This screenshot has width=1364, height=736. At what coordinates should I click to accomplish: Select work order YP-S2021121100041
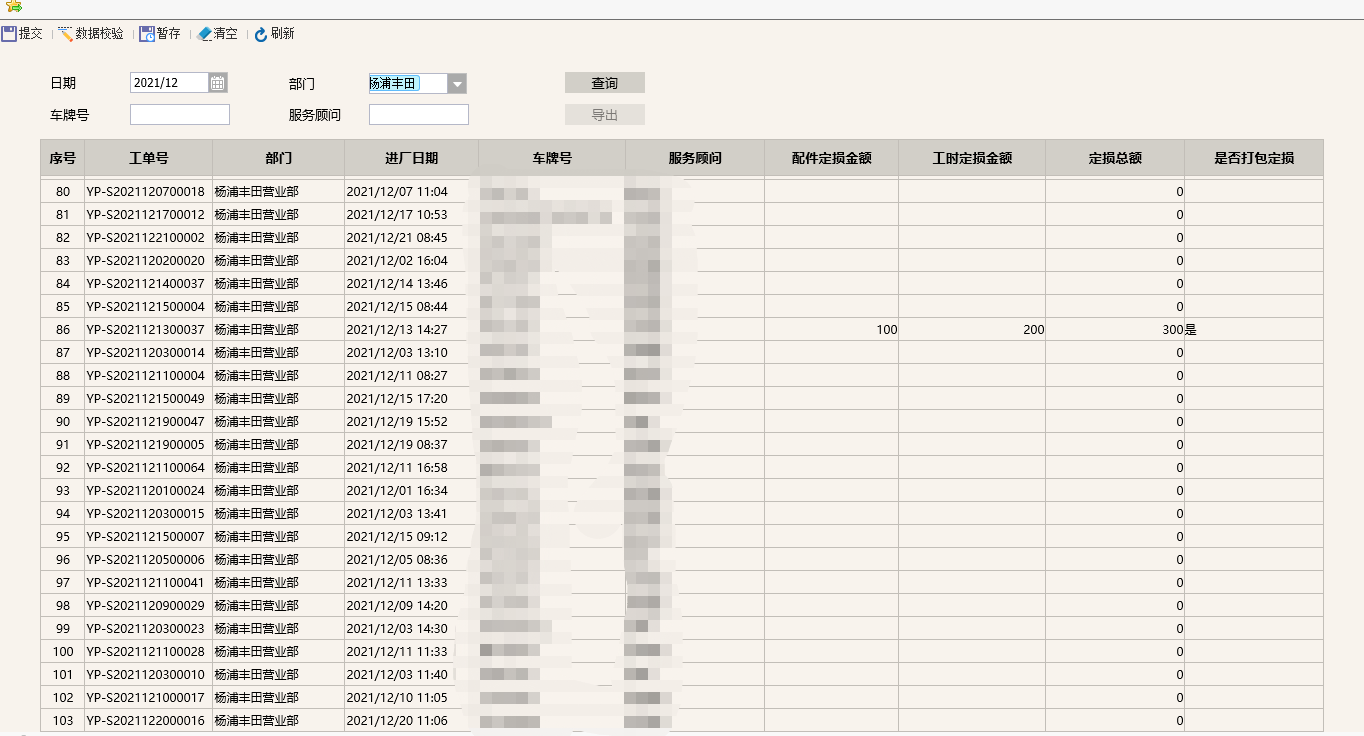145,583
